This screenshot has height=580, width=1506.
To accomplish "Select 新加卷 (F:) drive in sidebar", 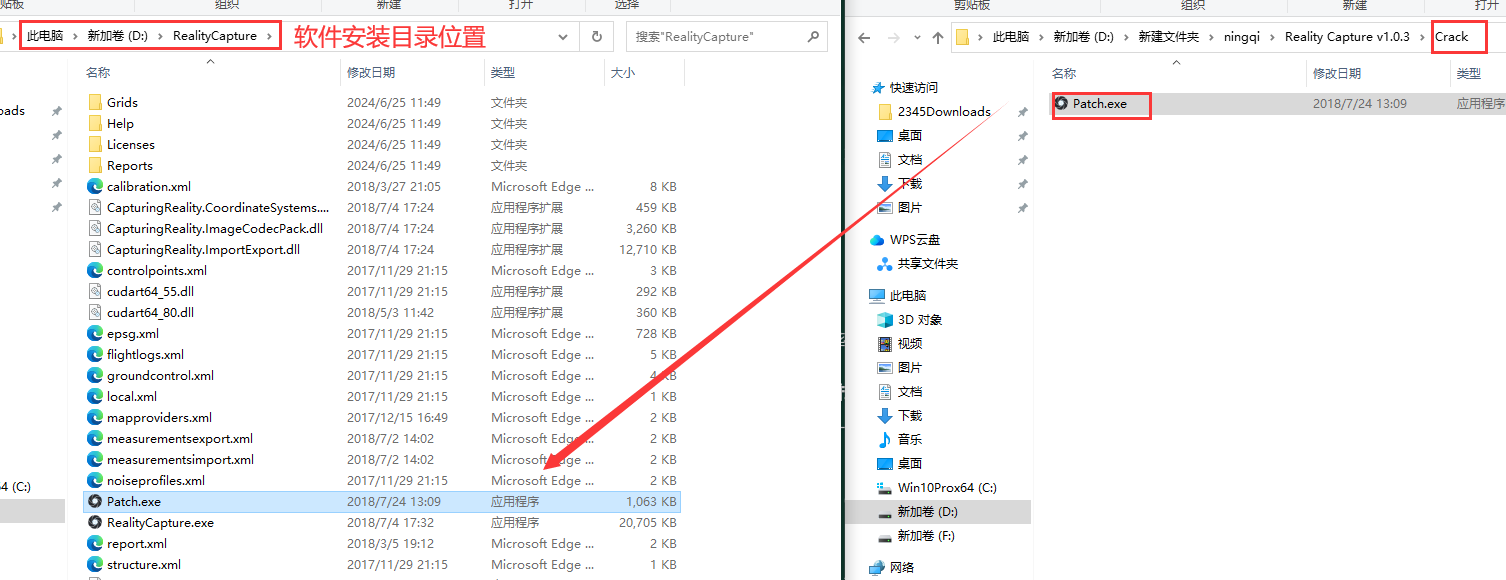I will tap(925, 535).
